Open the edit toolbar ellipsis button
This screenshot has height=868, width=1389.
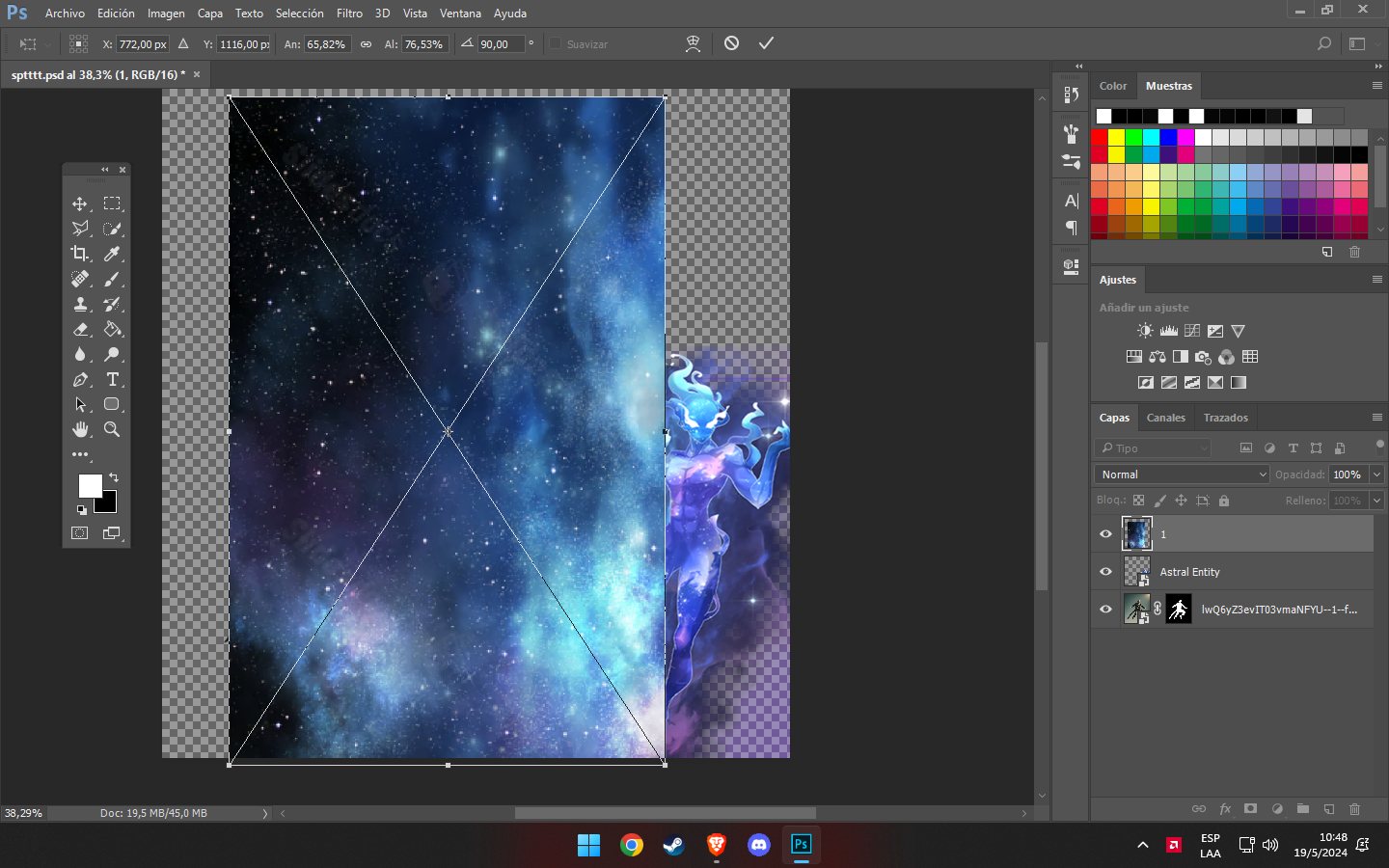(80, 454)
